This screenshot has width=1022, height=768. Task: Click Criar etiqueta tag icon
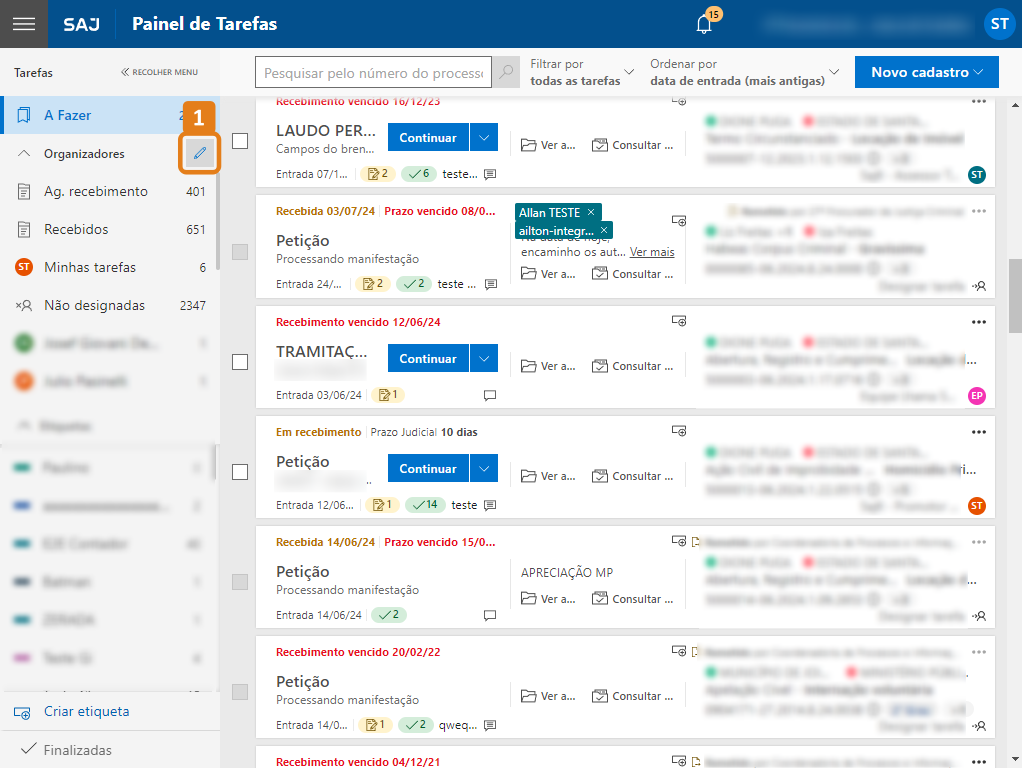(x=22, y=712)
